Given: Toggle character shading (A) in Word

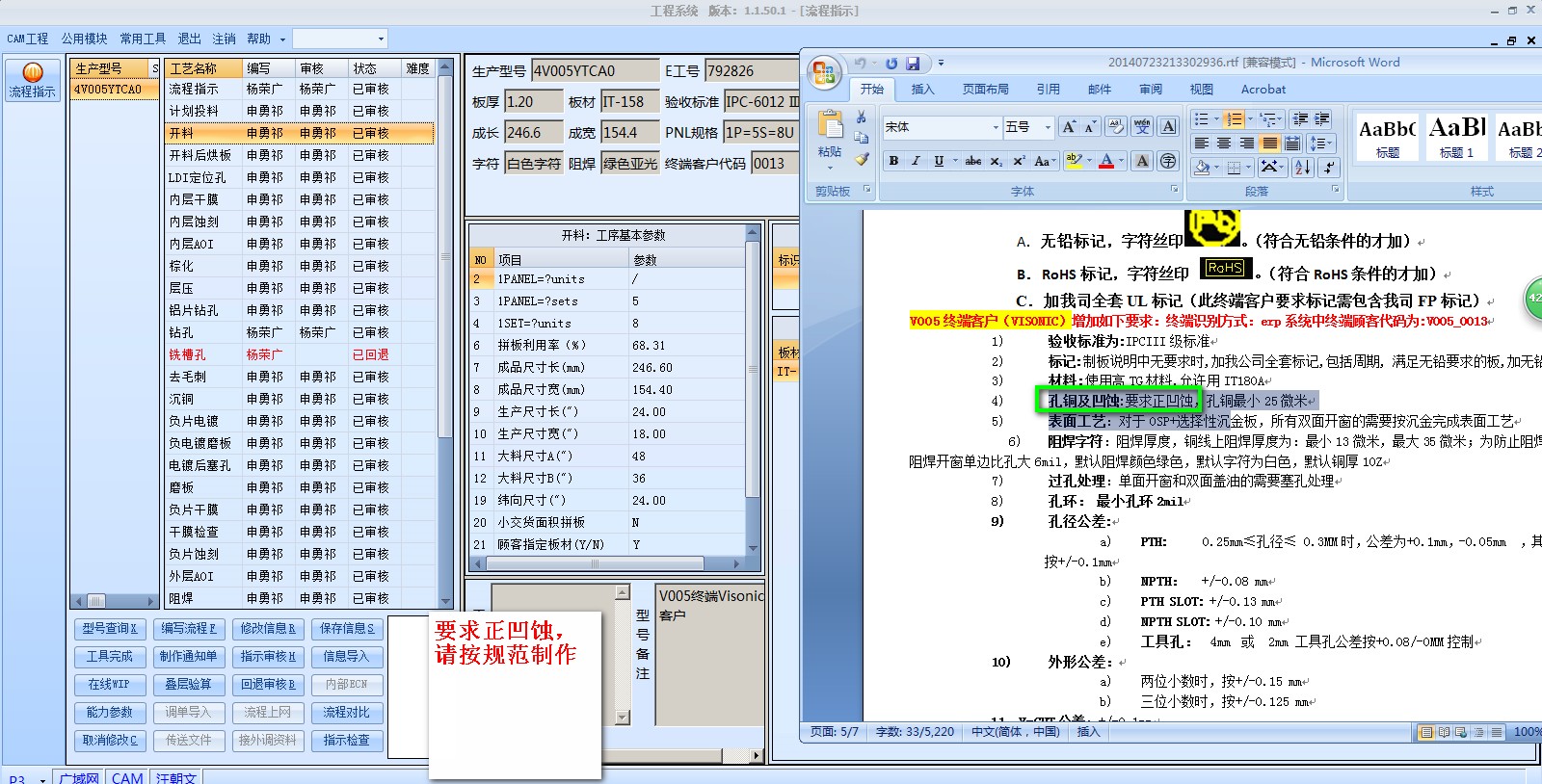Looking at the screenshot, I should pos(1142,161).
